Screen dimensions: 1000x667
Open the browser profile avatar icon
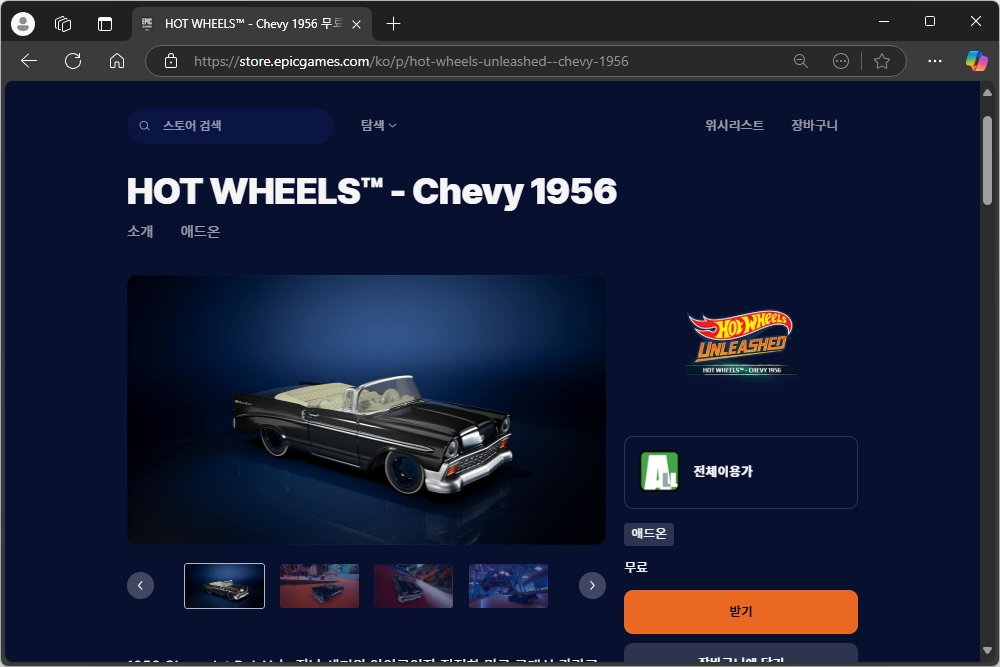pyautogui.click(x=23, y=24)
